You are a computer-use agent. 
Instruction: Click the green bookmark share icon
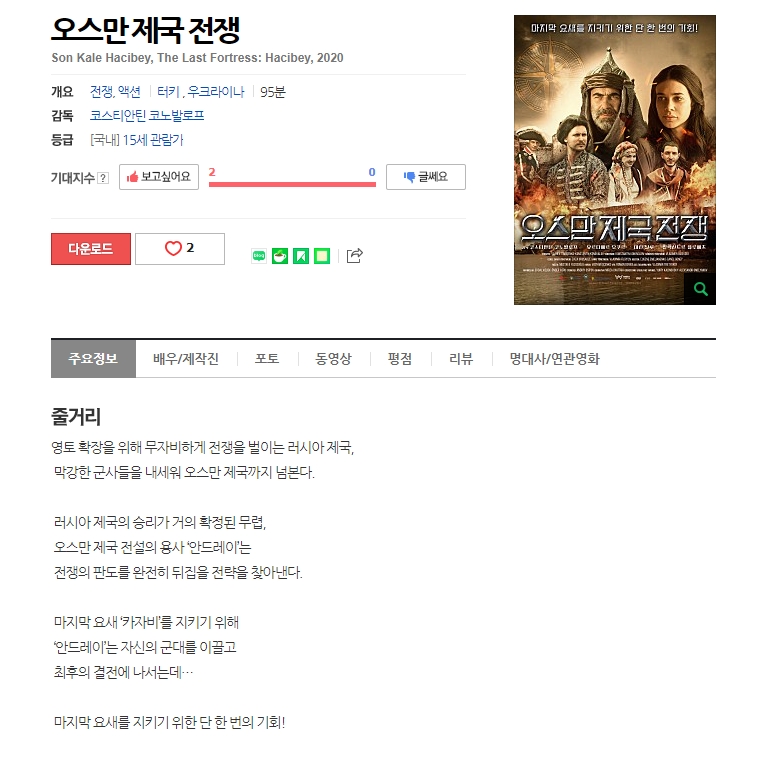click(301, 256)
